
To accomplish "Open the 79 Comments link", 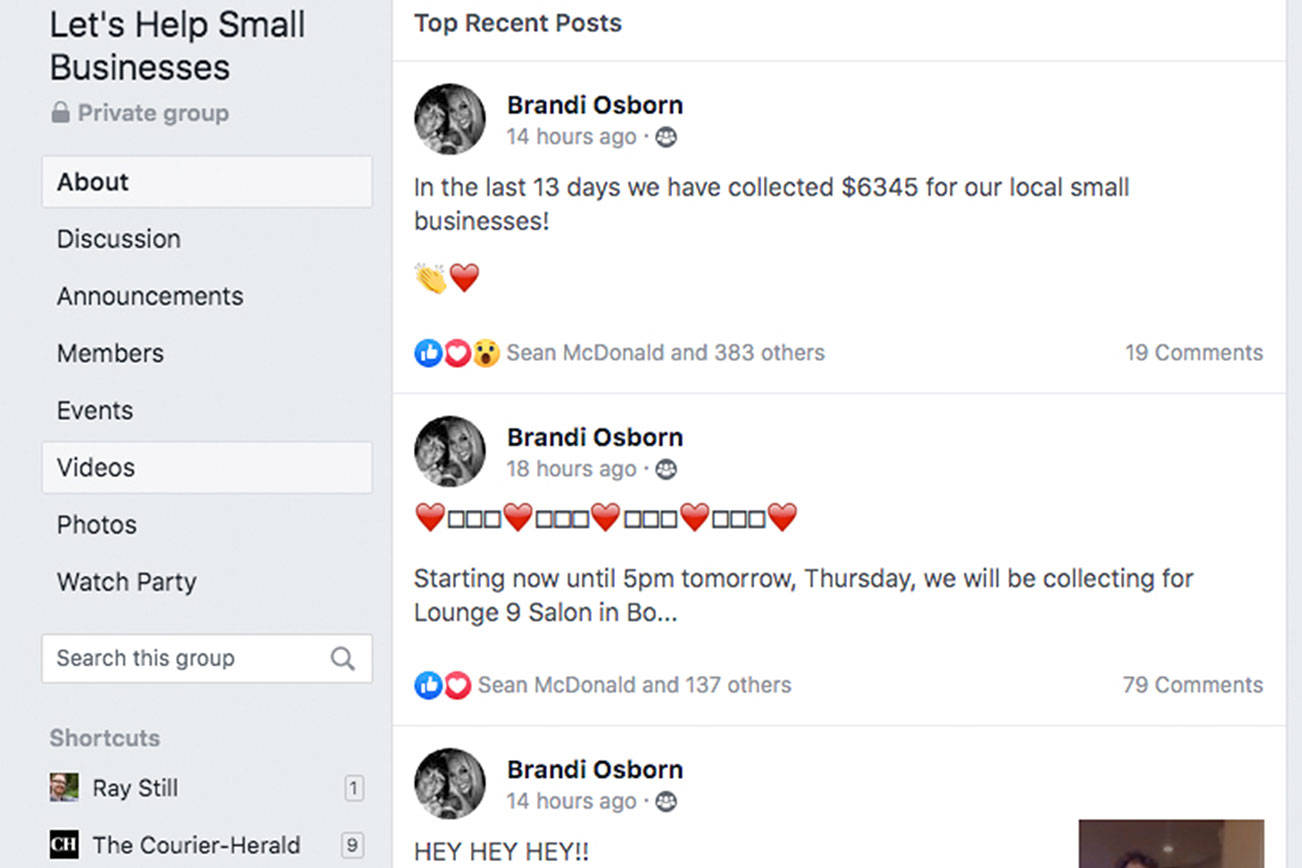I will (1192, 685).
